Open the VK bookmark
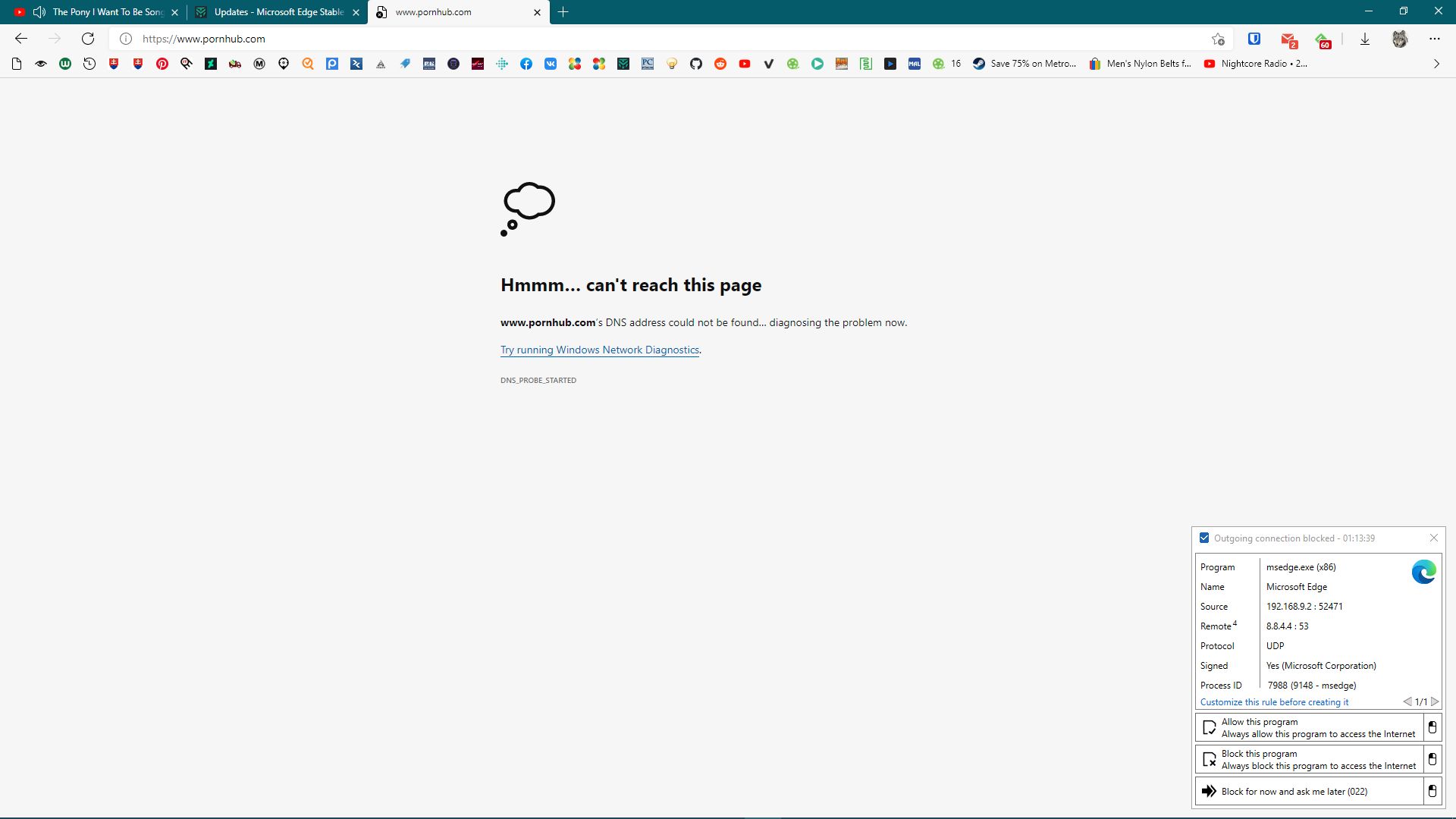The height and width of the screenshot is (819, 1456). click(x=551, y=64)
